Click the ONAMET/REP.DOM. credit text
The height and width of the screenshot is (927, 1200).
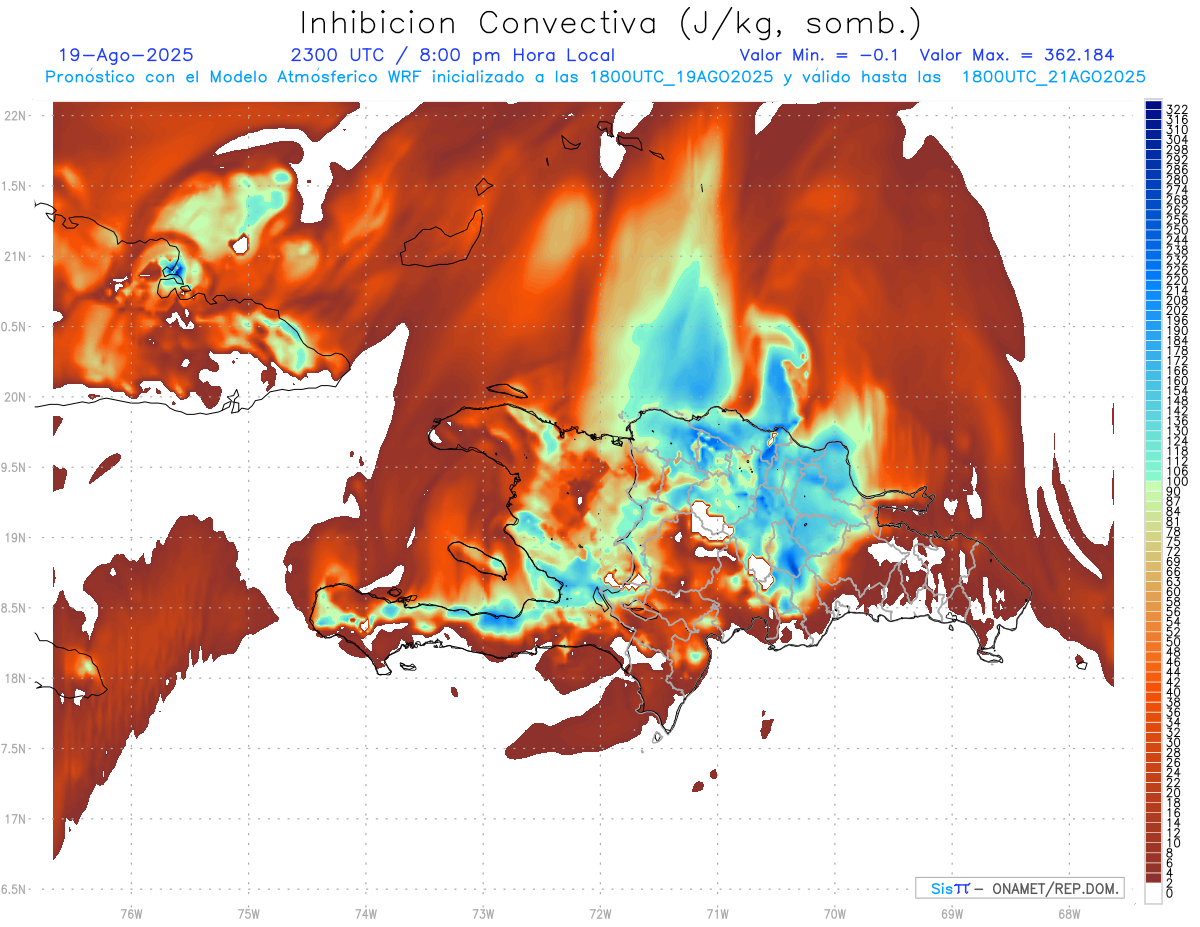coord(1052,888)
